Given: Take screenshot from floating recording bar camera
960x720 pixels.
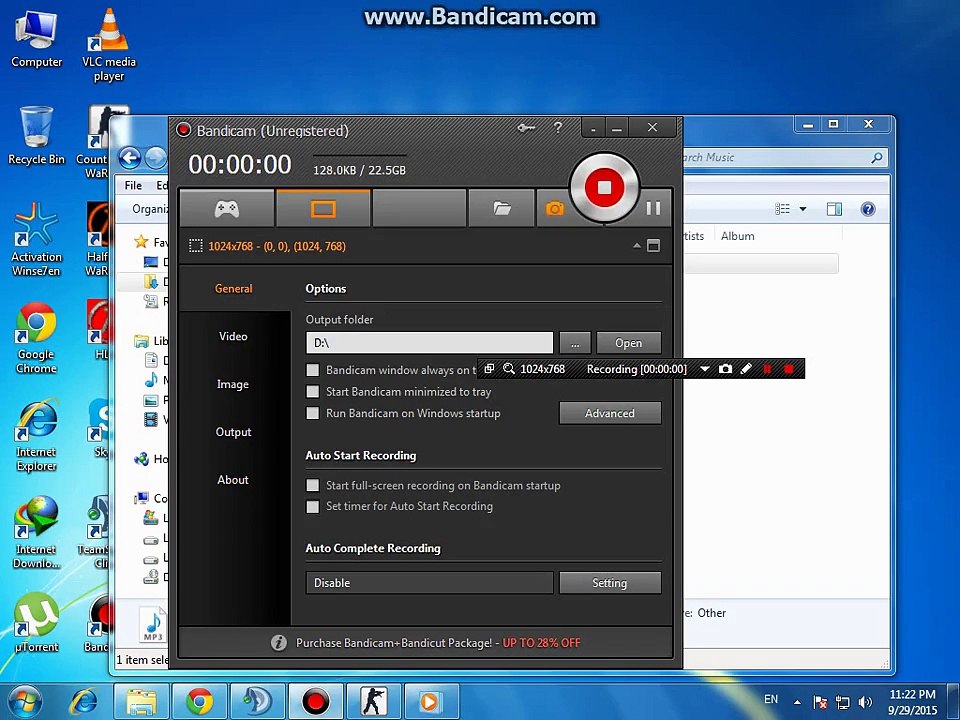Looking at the screenshot, I should tap(725, 369).
